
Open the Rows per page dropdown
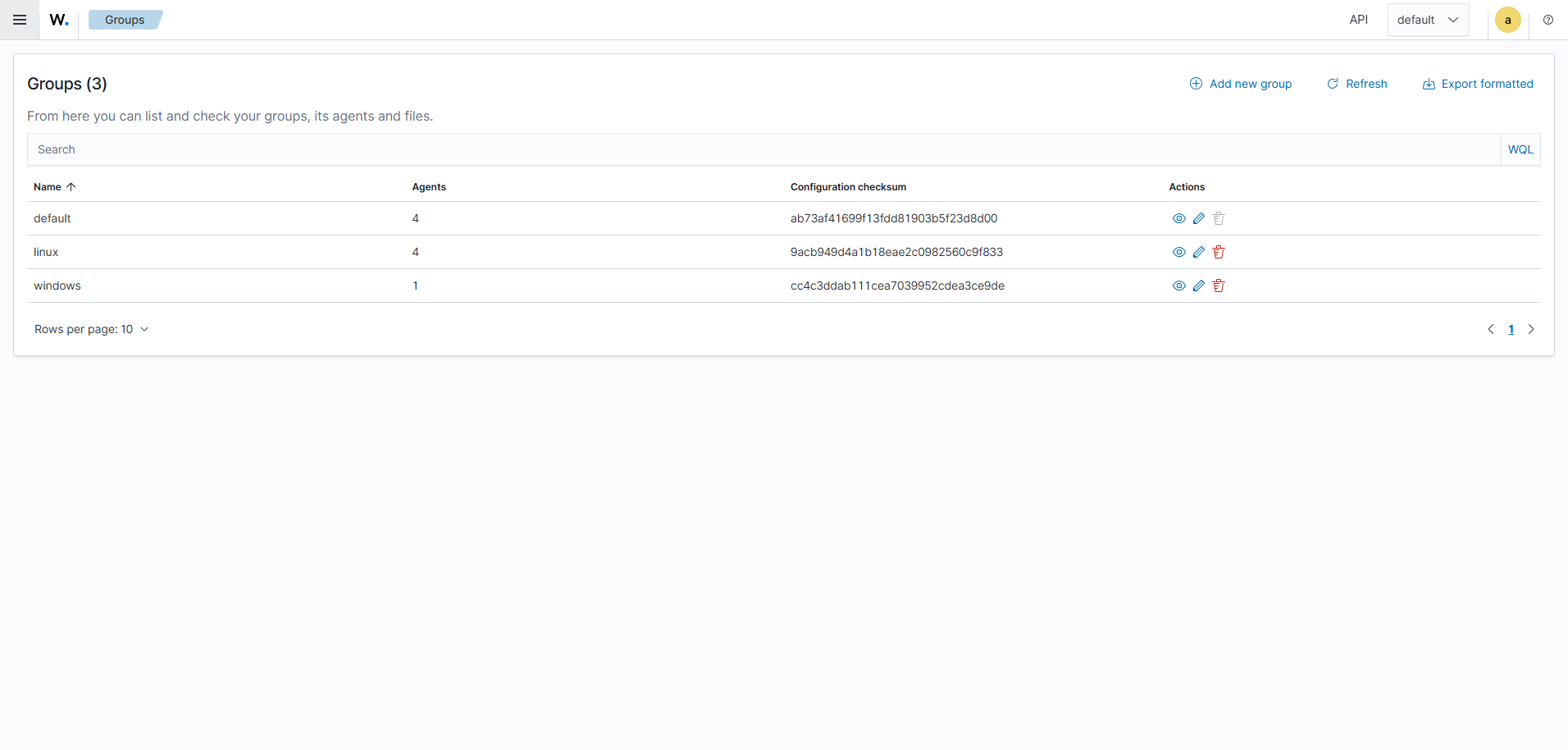[91, 329]
